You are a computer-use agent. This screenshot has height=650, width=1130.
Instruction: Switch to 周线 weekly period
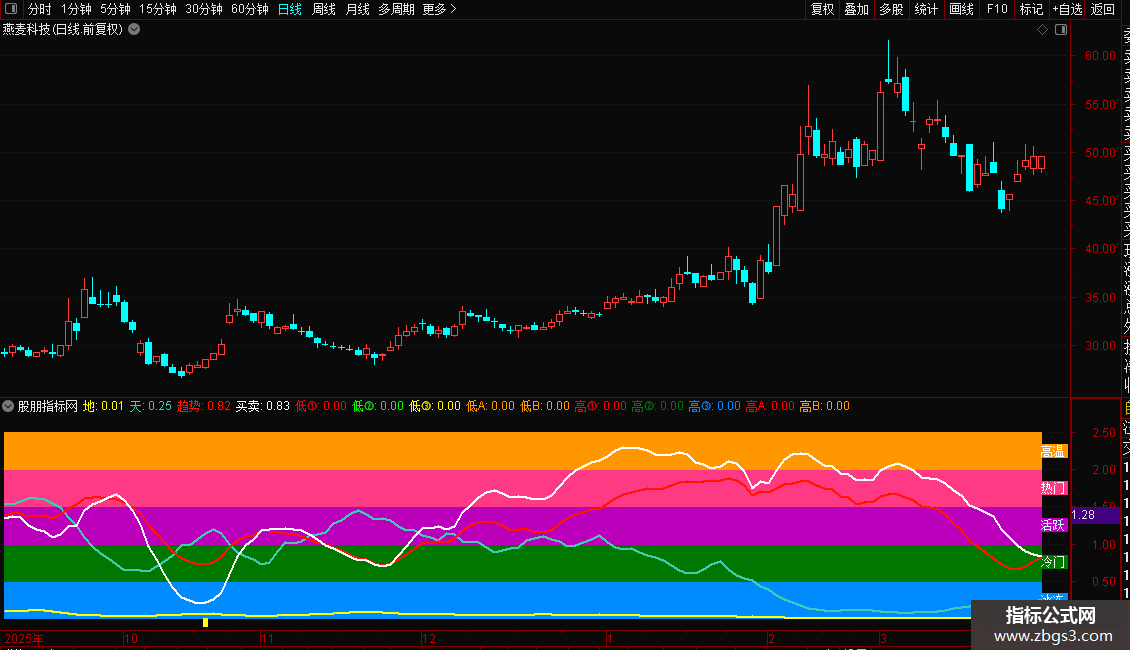324,9
